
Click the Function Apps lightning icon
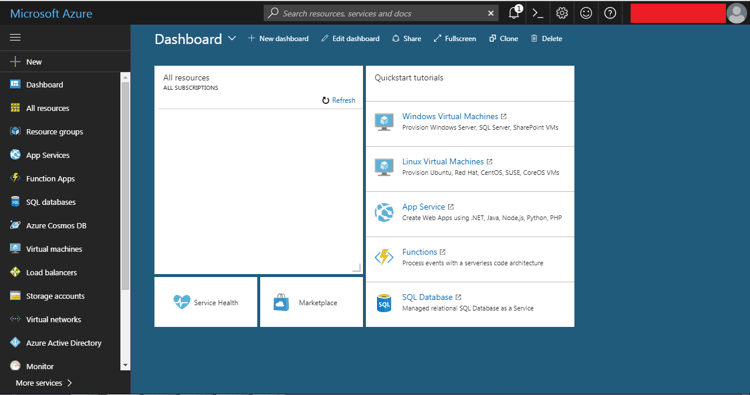tap(15, 178)
